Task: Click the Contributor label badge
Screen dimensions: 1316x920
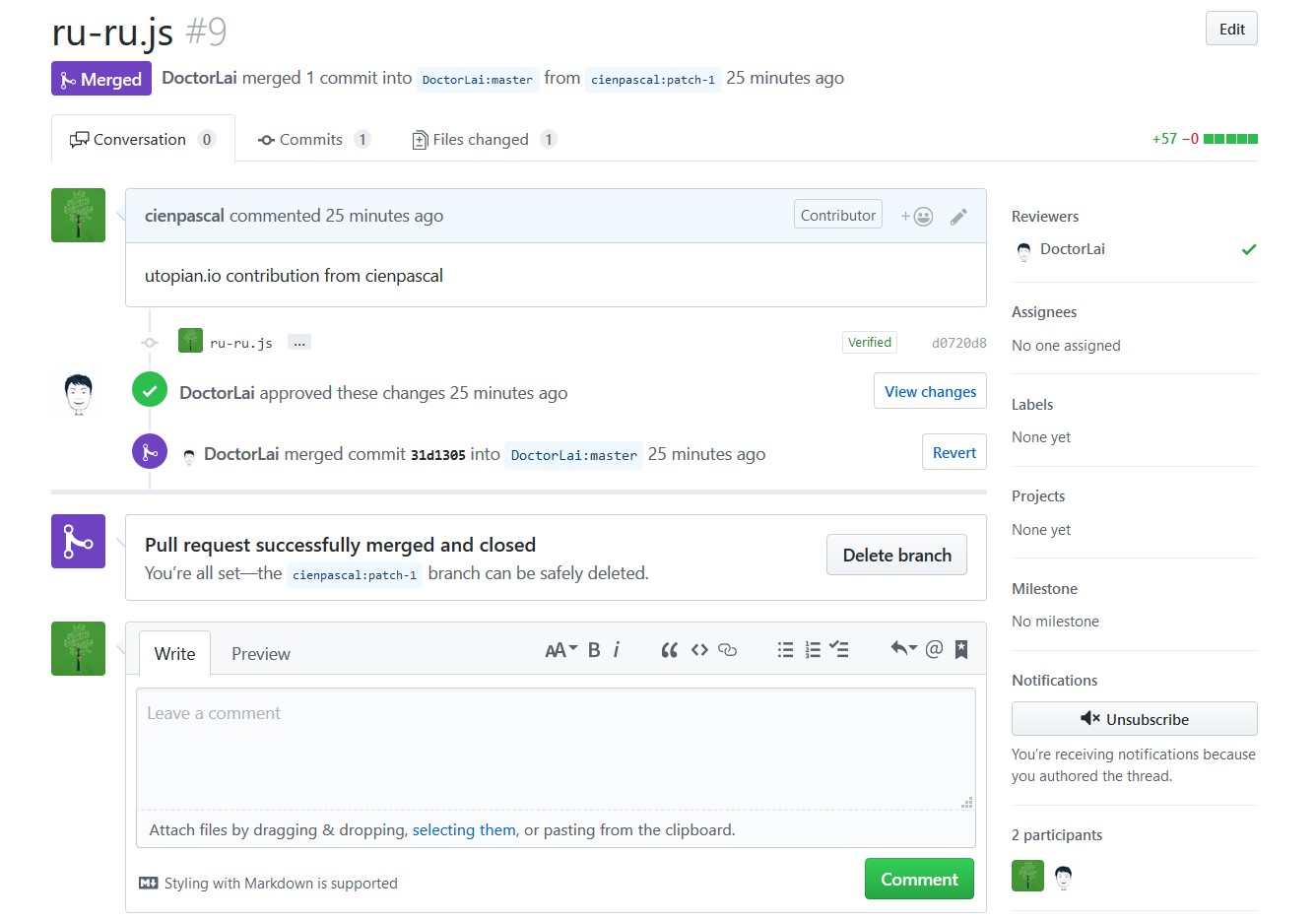Action: (x=838, y=215)
